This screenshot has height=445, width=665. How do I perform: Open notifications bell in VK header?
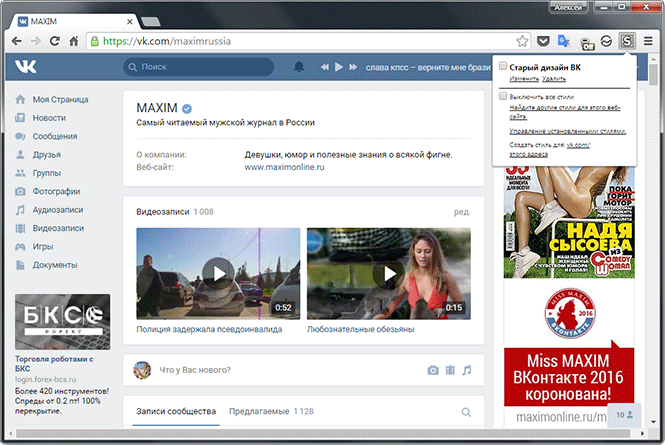click(299, 67)
